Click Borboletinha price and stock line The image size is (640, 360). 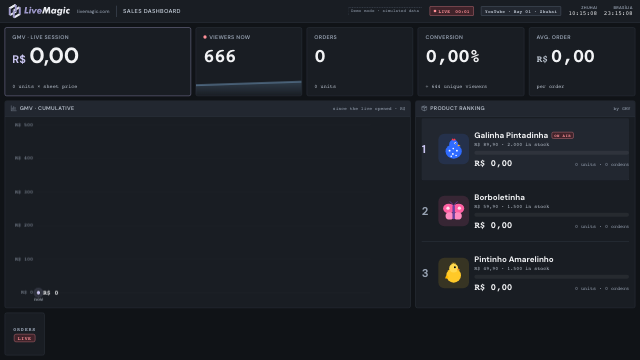tap(511, 207)
